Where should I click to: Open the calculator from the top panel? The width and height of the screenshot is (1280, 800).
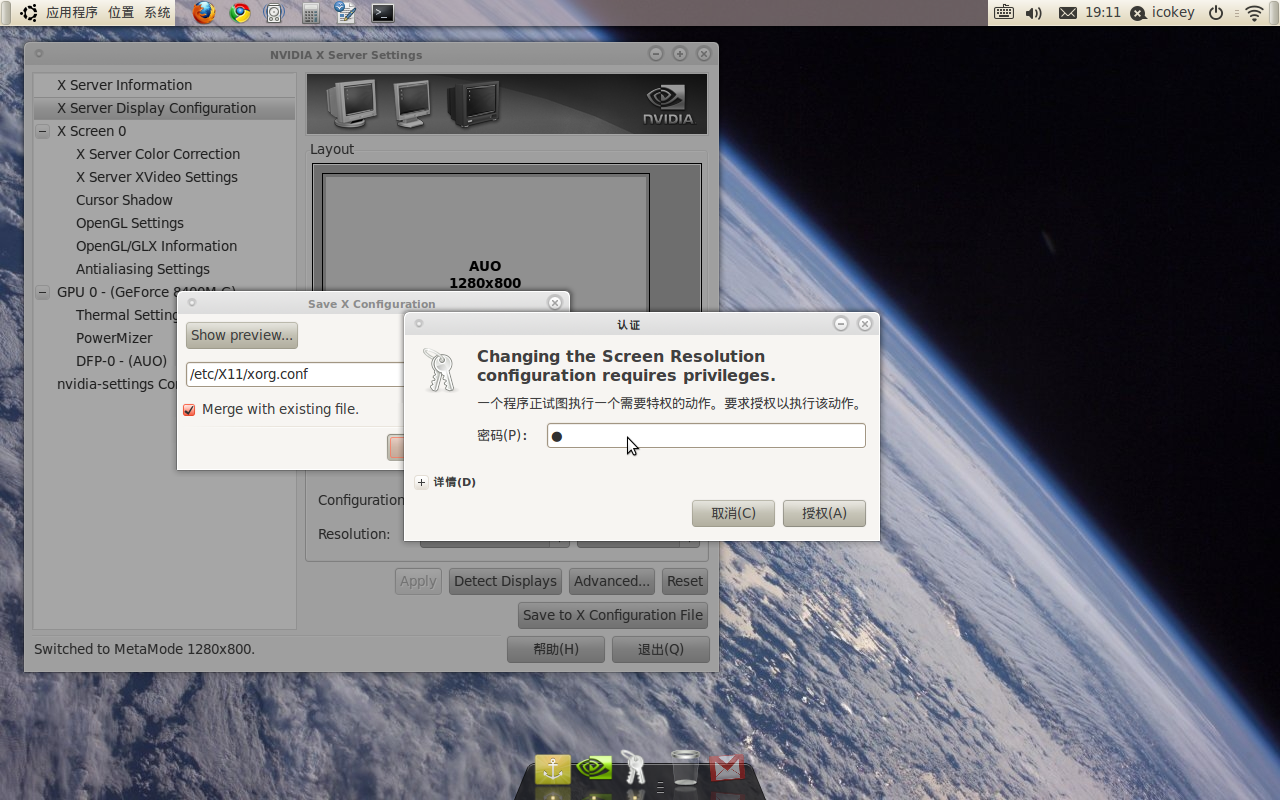point(311,13)
